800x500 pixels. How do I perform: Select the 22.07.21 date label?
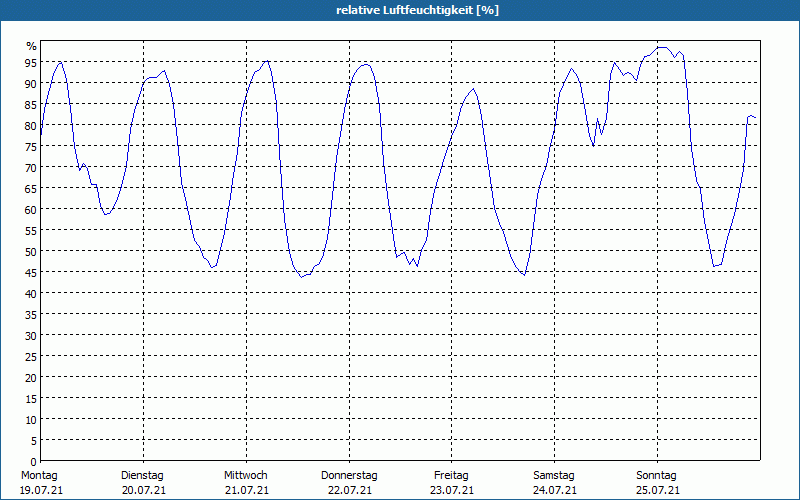click(349, 490)
